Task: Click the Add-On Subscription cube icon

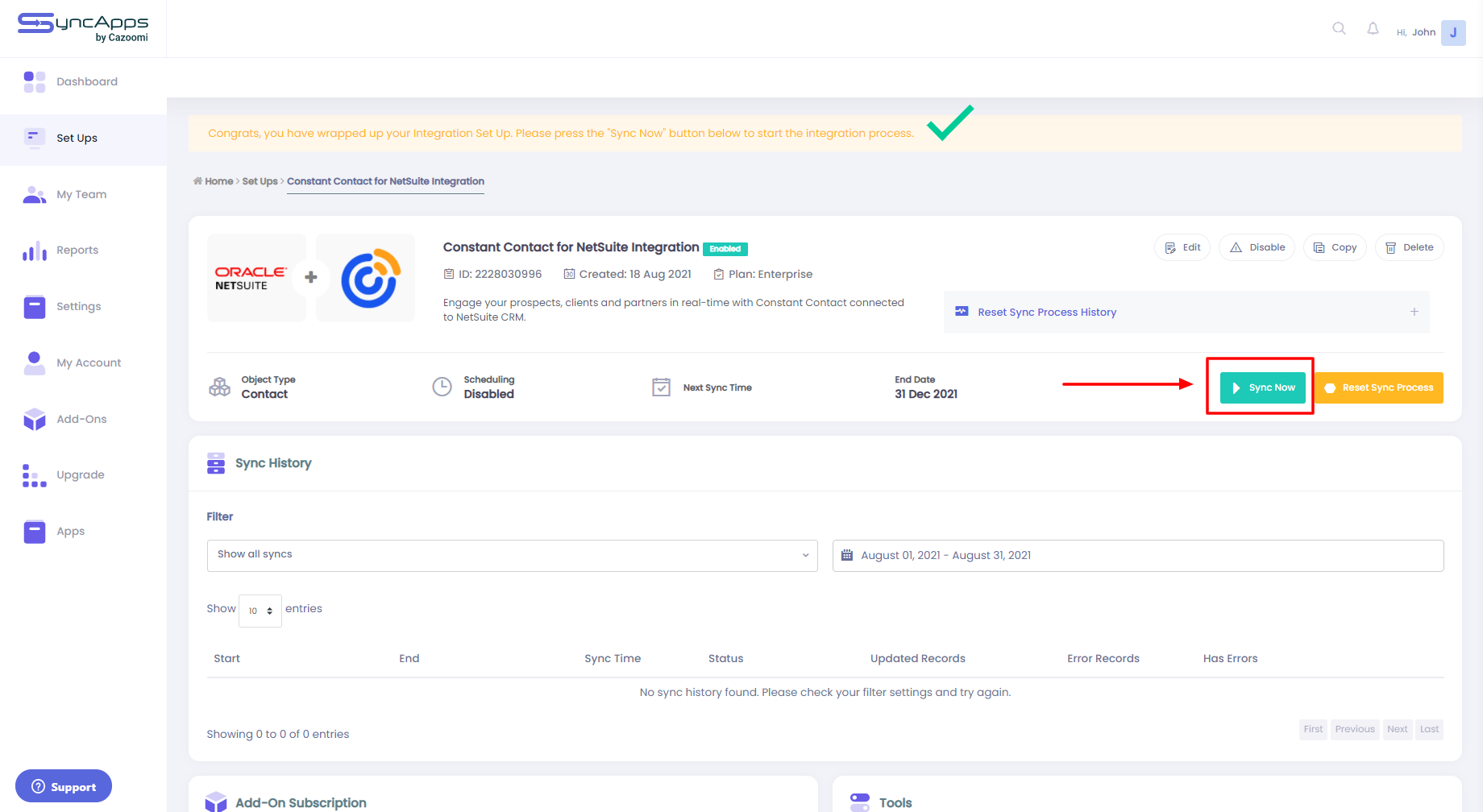Action: (x=216, y=802)
